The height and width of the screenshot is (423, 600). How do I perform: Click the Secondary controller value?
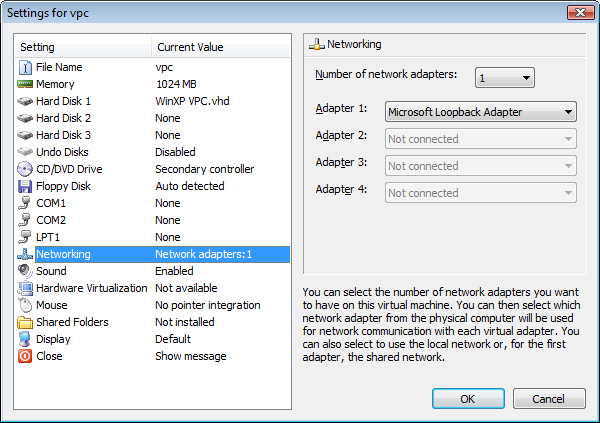tap(205, 169)
